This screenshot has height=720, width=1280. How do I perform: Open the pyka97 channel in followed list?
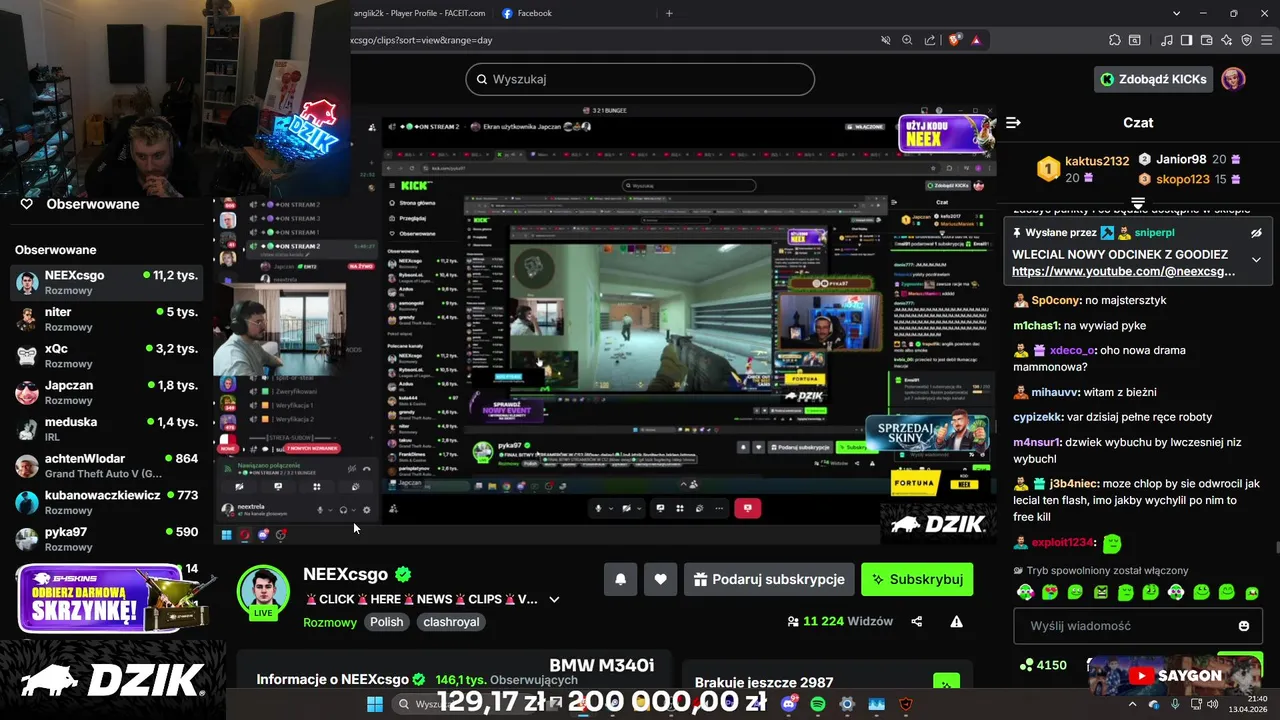coord(107,539)
